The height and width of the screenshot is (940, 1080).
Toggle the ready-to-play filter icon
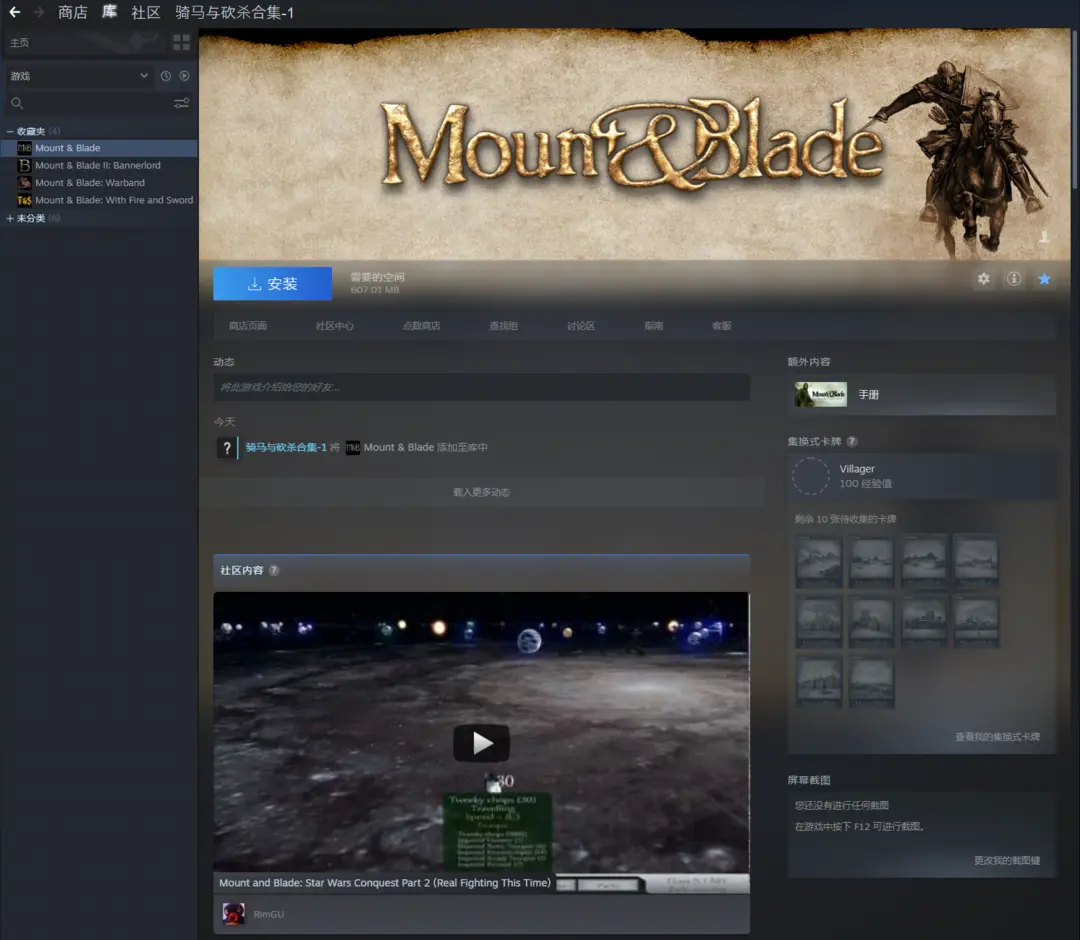(185, 76)
